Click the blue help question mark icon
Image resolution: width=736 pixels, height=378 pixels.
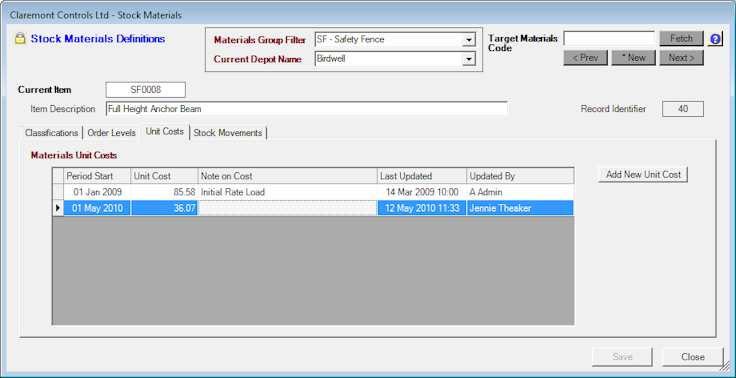click(715, 39)
